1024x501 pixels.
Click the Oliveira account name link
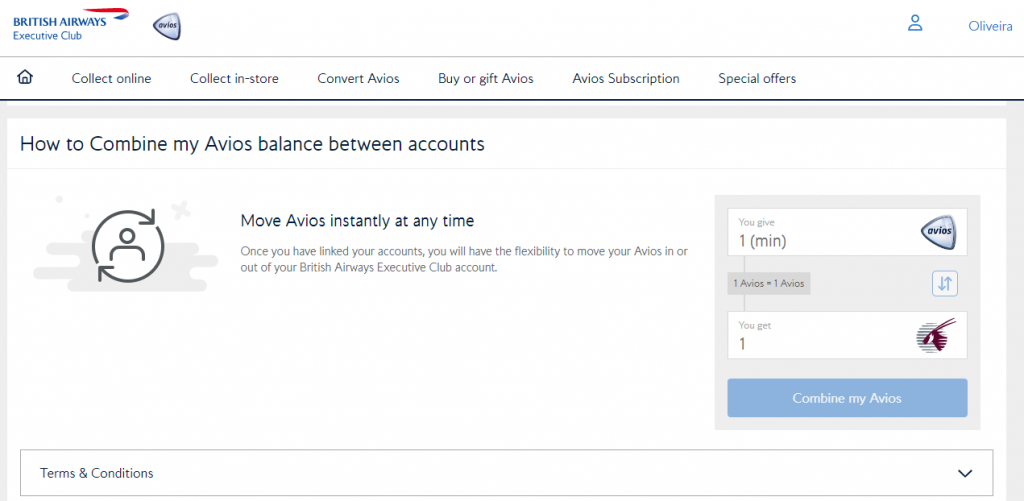coord(990,27)
